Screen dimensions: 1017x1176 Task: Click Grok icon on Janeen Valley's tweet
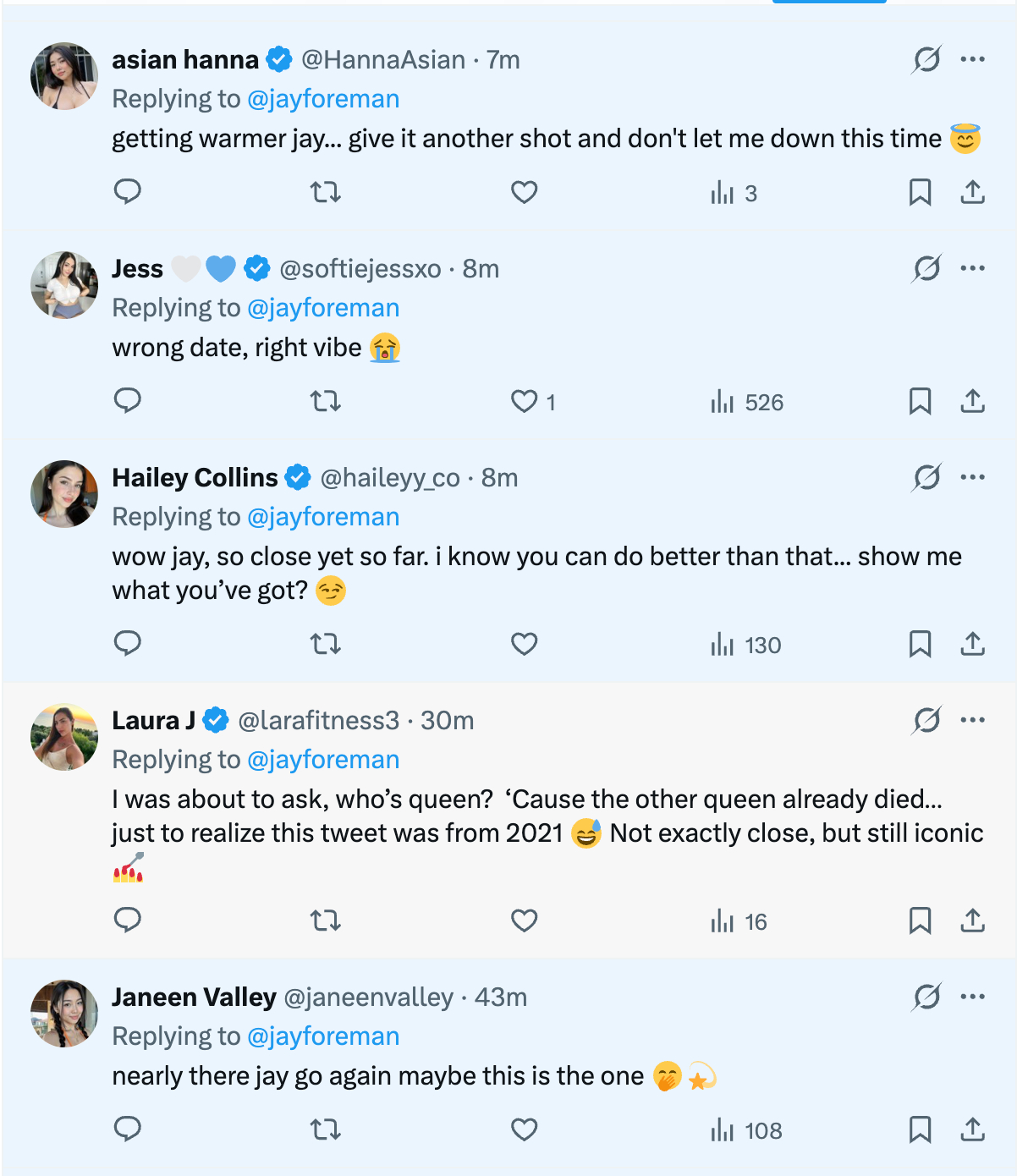[926, 997]
